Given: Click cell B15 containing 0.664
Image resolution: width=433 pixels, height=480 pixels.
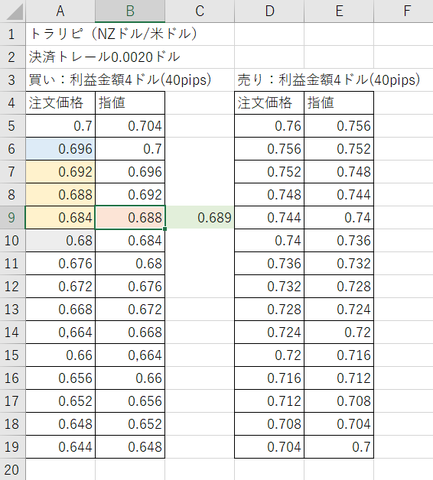Looking at the screenshot, I should coord(130,355).
